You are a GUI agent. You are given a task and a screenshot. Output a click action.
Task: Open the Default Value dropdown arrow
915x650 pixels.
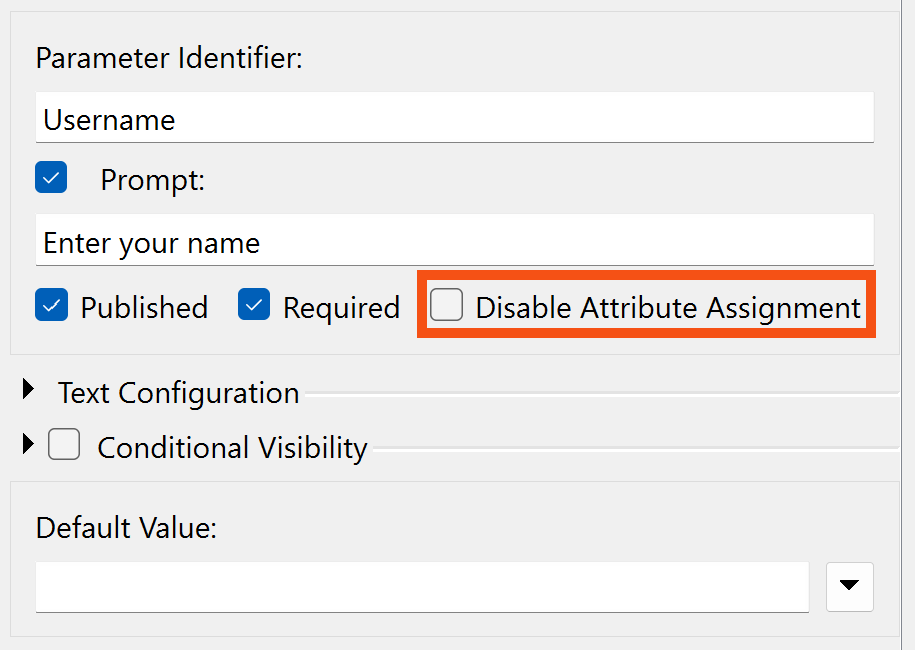[850, 586]
